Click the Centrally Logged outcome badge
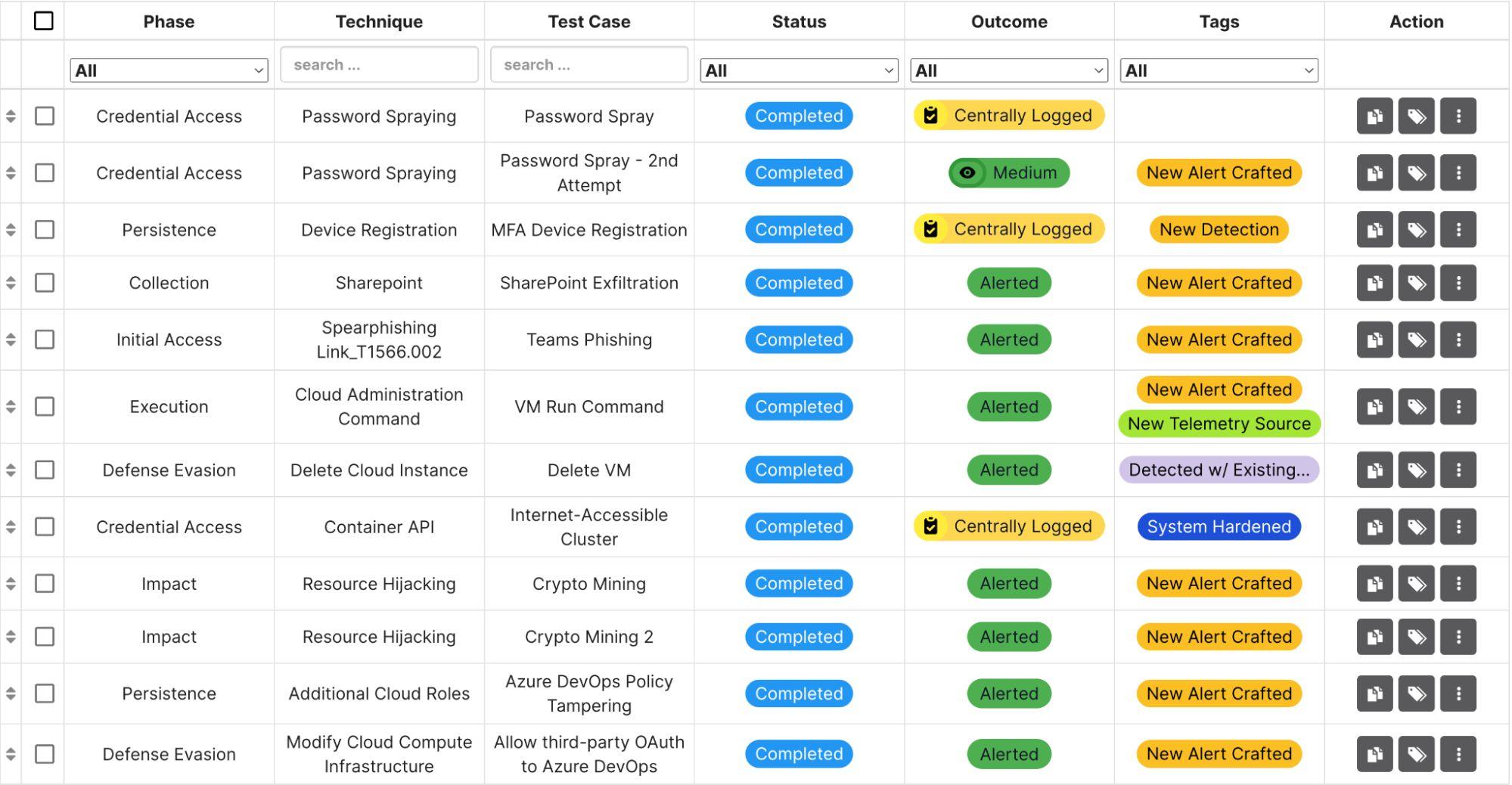1512x785 pixels. [1008, 116]
